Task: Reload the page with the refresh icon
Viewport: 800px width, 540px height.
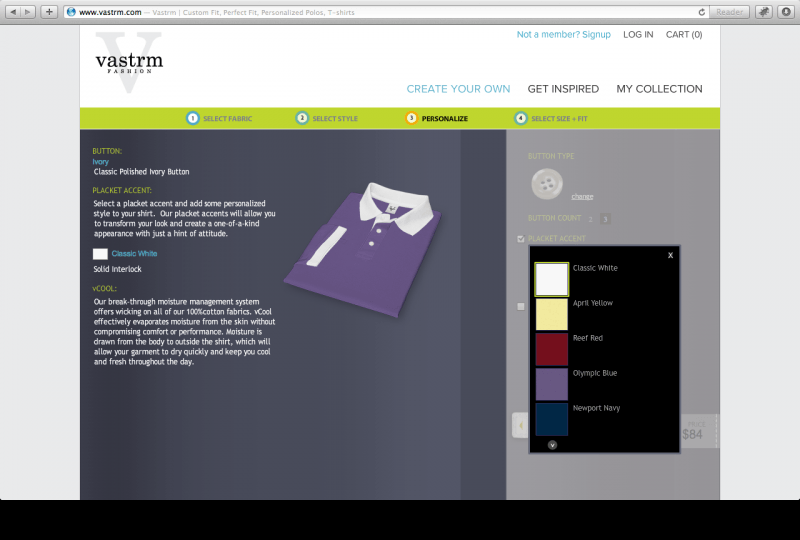Action: [702, 12]
